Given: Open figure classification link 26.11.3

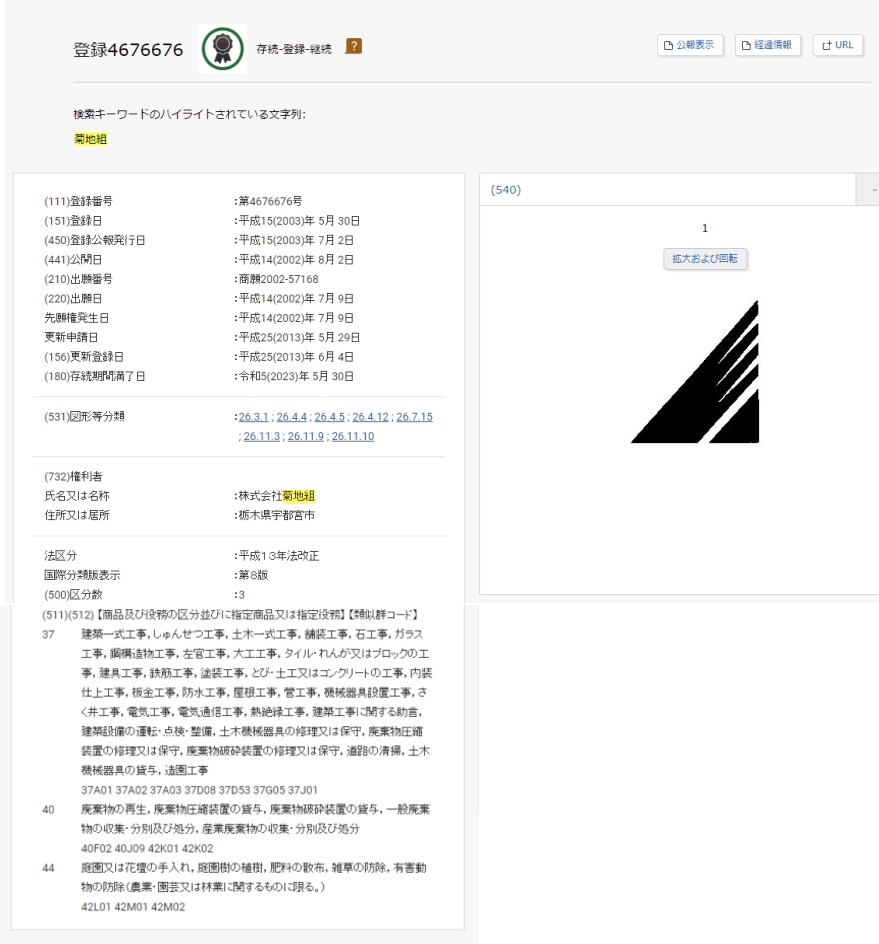Looking at the screenshot, I should point(262,436).
